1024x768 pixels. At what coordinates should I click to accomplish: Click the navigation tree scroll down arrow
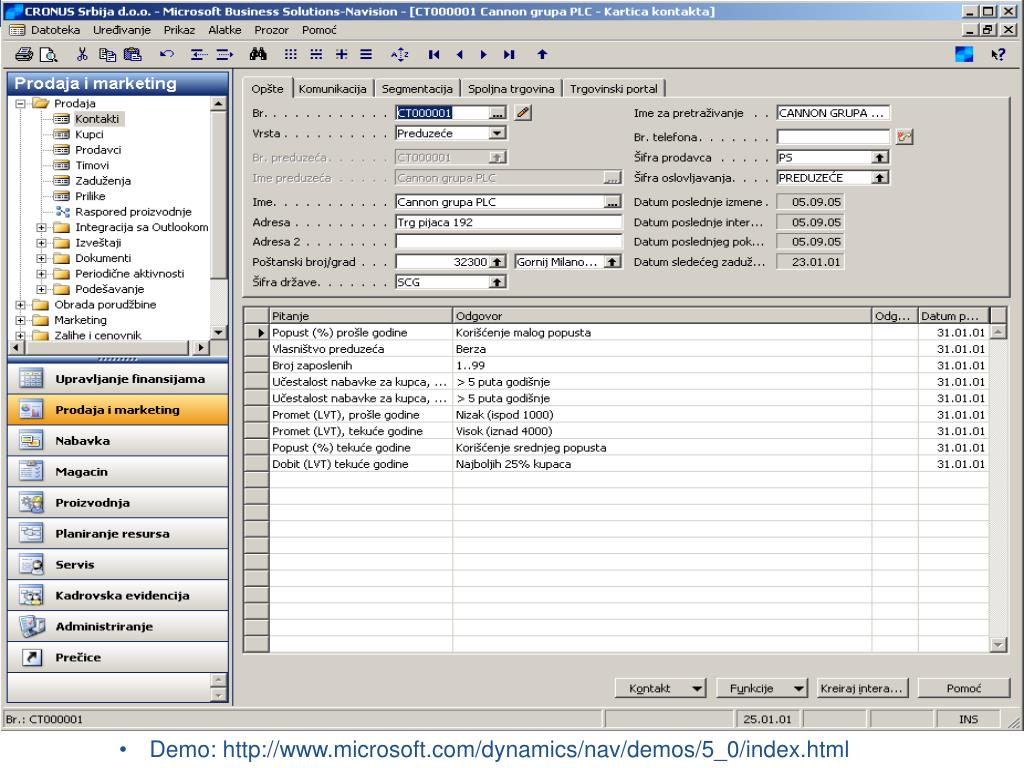click(x=219, y=332)
